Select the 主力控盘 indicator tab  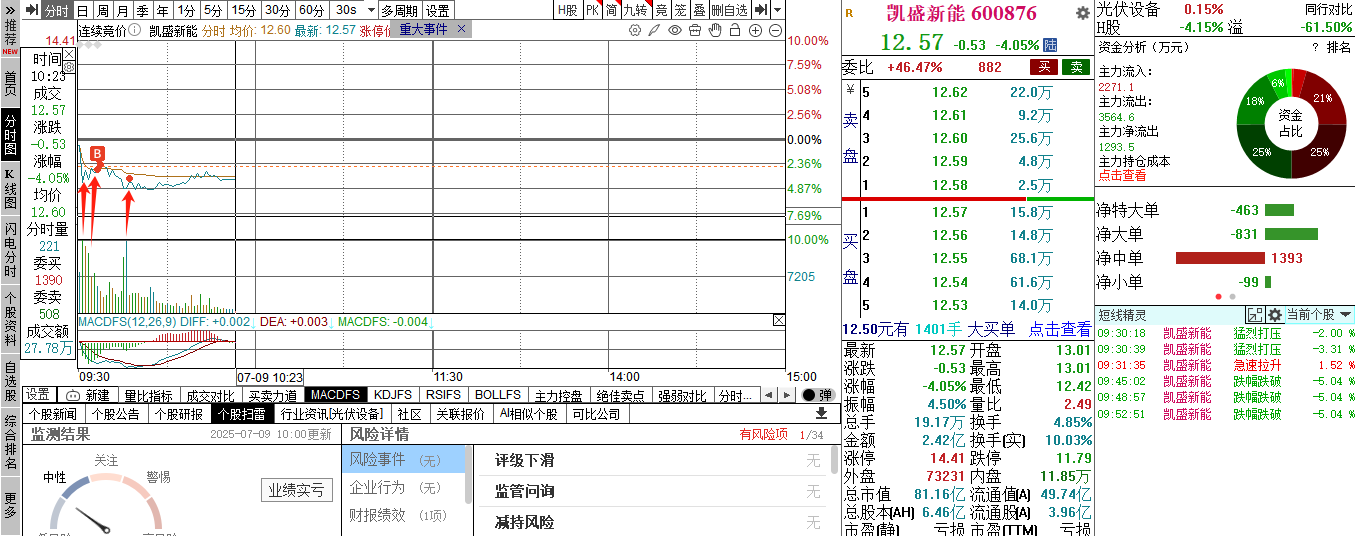(x=557, y=395)
